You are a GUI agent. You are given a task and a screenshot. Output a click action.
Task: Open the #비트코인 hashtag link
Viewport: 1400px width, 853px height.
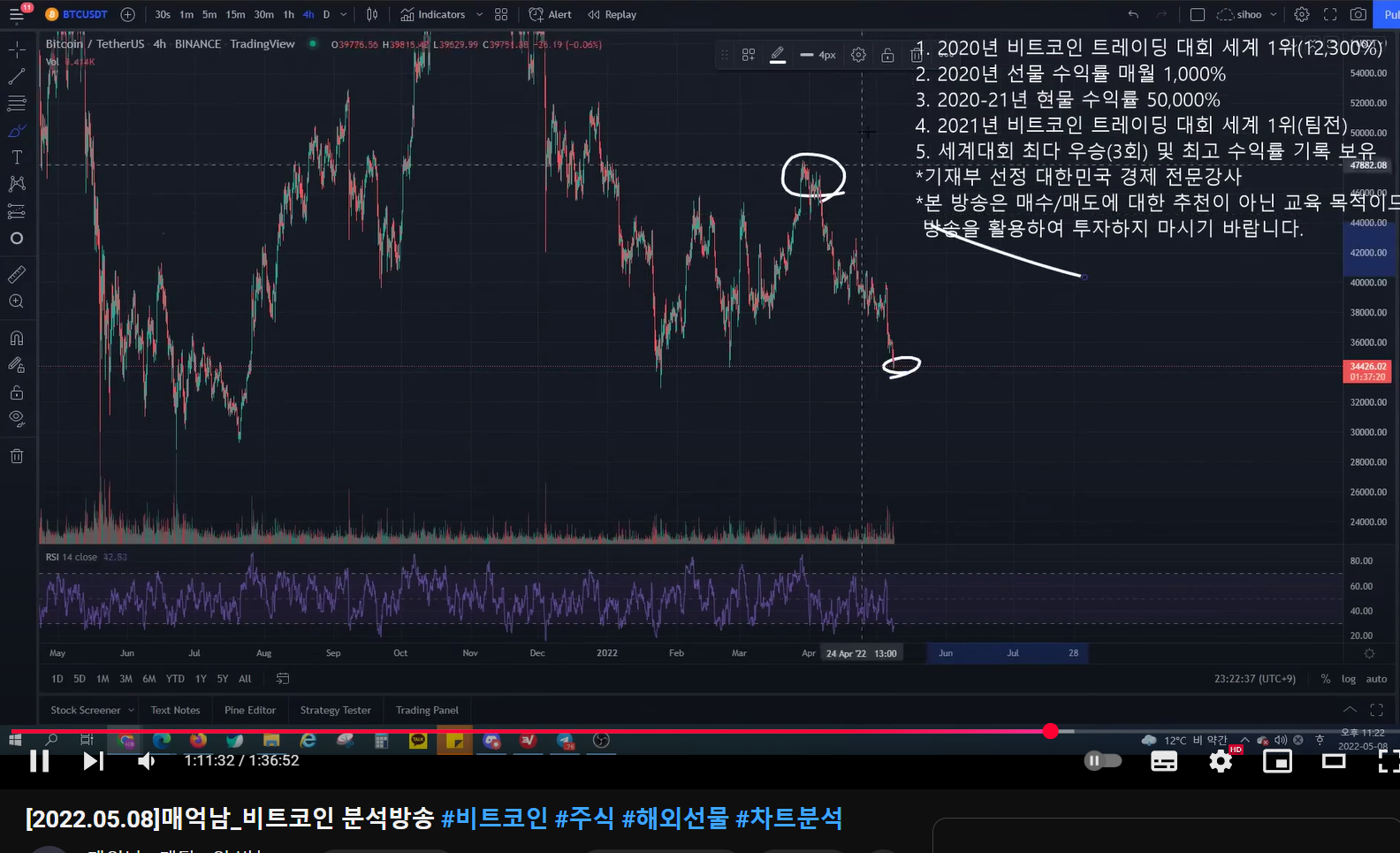pos(494,819)
